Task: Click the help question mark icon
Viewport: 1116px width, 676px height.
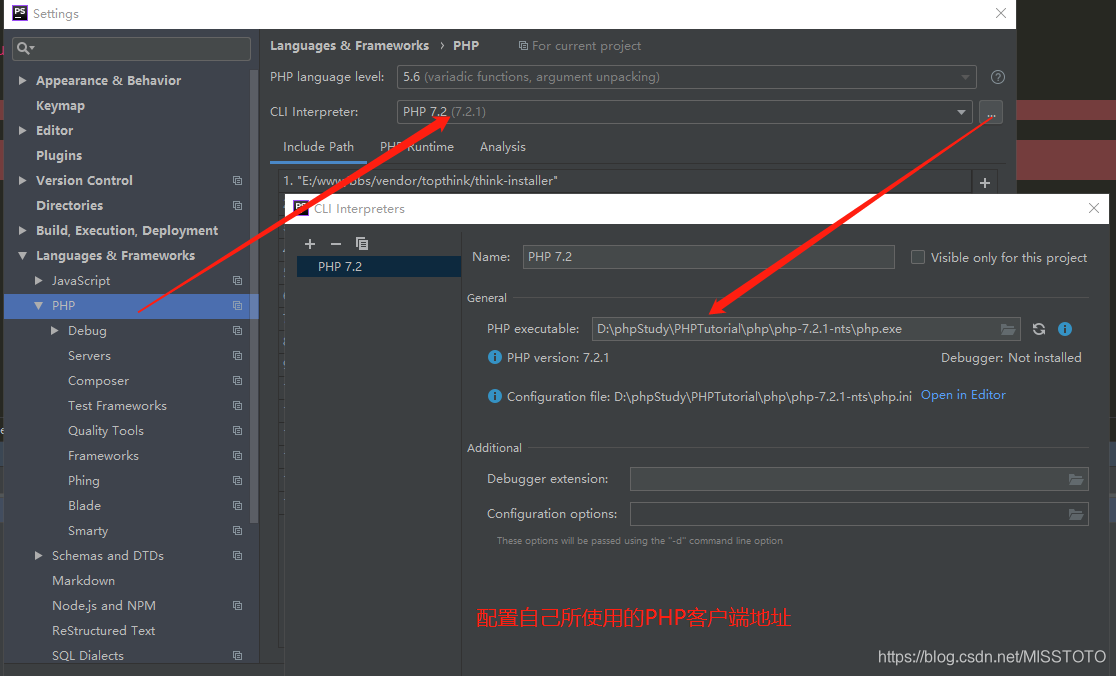Action: point(998,77)
